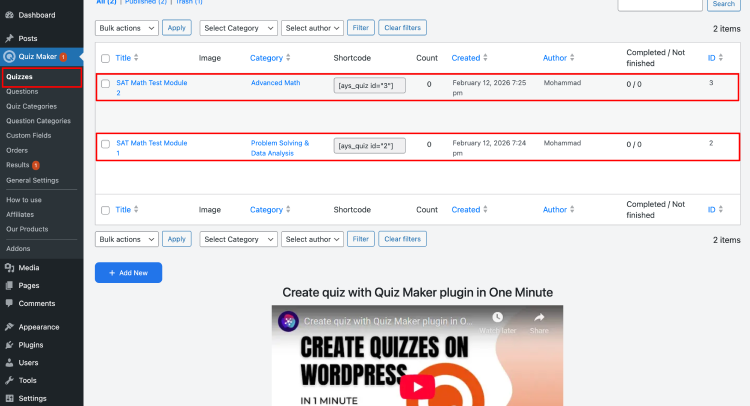Click the Users person icon
750x406 pixels.
tap(9, 362)
